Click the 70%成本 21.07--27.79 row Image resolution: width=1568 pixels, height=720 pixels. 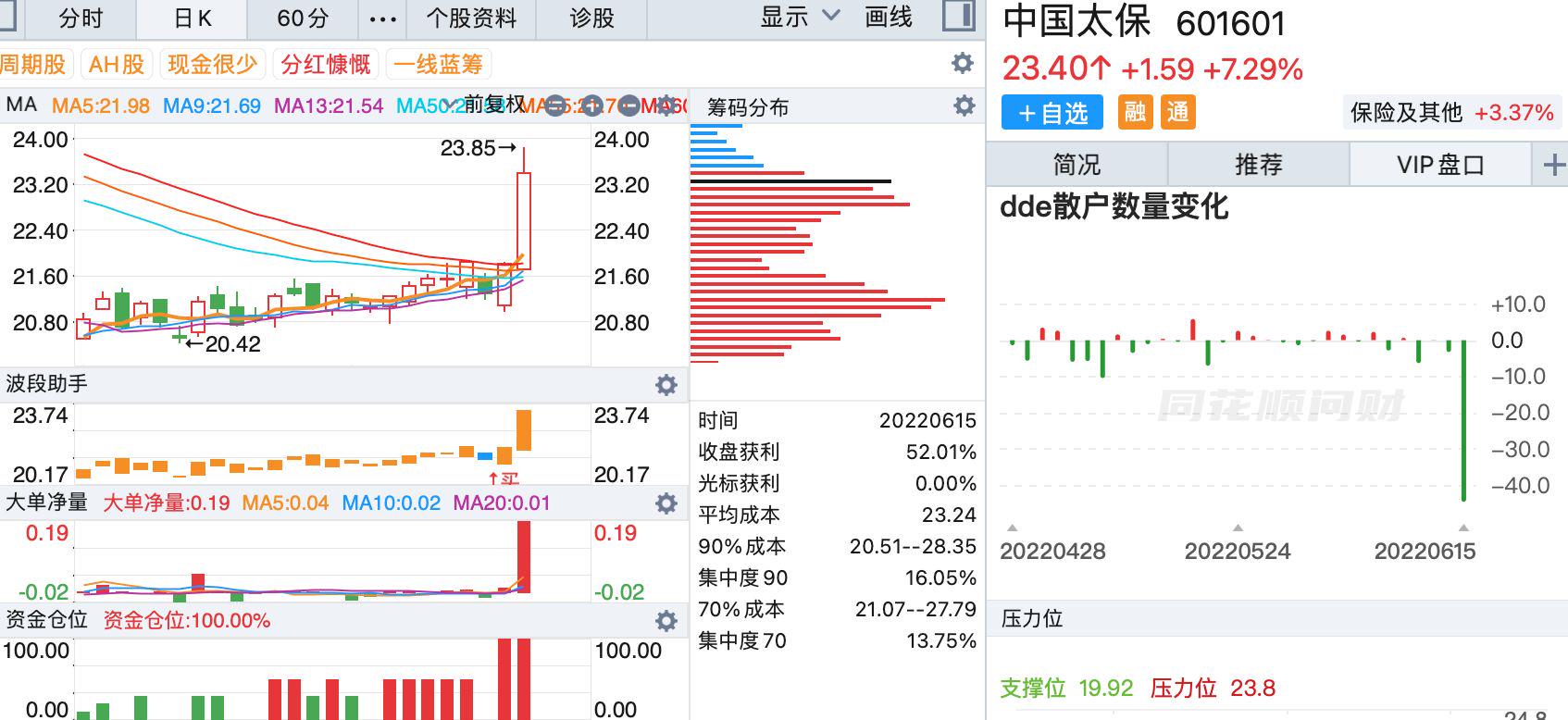pyautogui.click(x=837, y=609)
